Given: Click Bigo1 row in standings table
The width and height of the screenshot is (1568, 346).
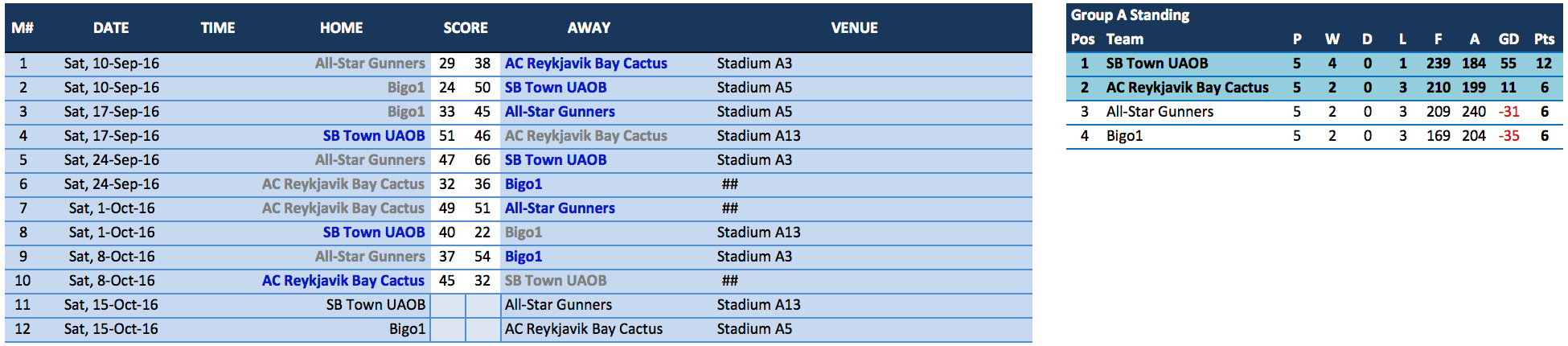Looking at the screenshot, I should (1315, 136).
